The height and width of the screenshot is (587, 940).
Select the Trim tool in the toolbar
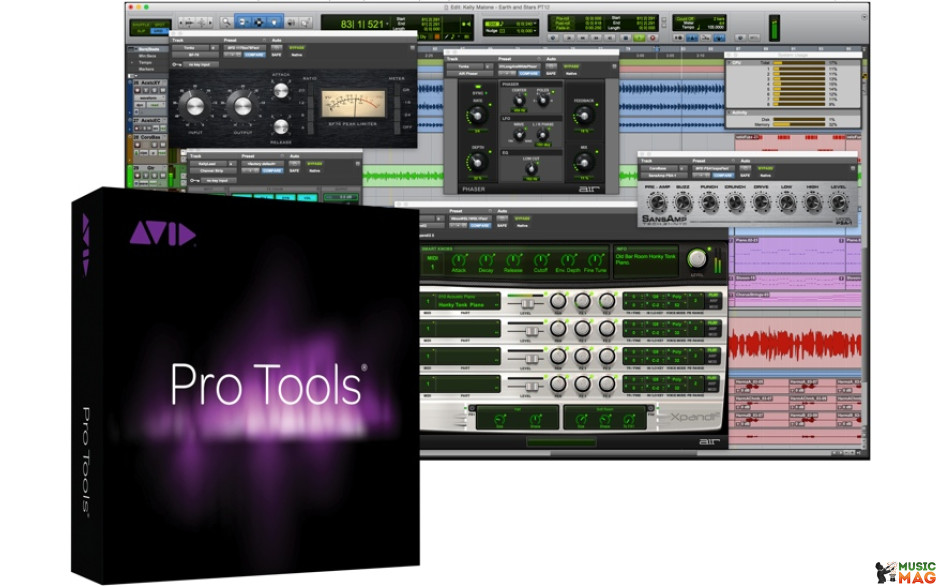[x=243, y=22]
